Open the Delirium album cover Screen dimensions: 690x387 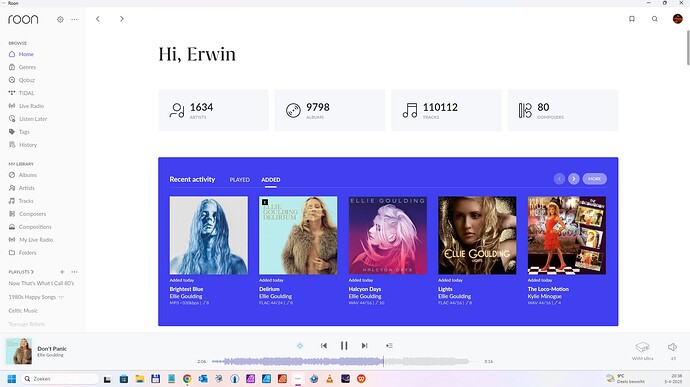point(298,235)
